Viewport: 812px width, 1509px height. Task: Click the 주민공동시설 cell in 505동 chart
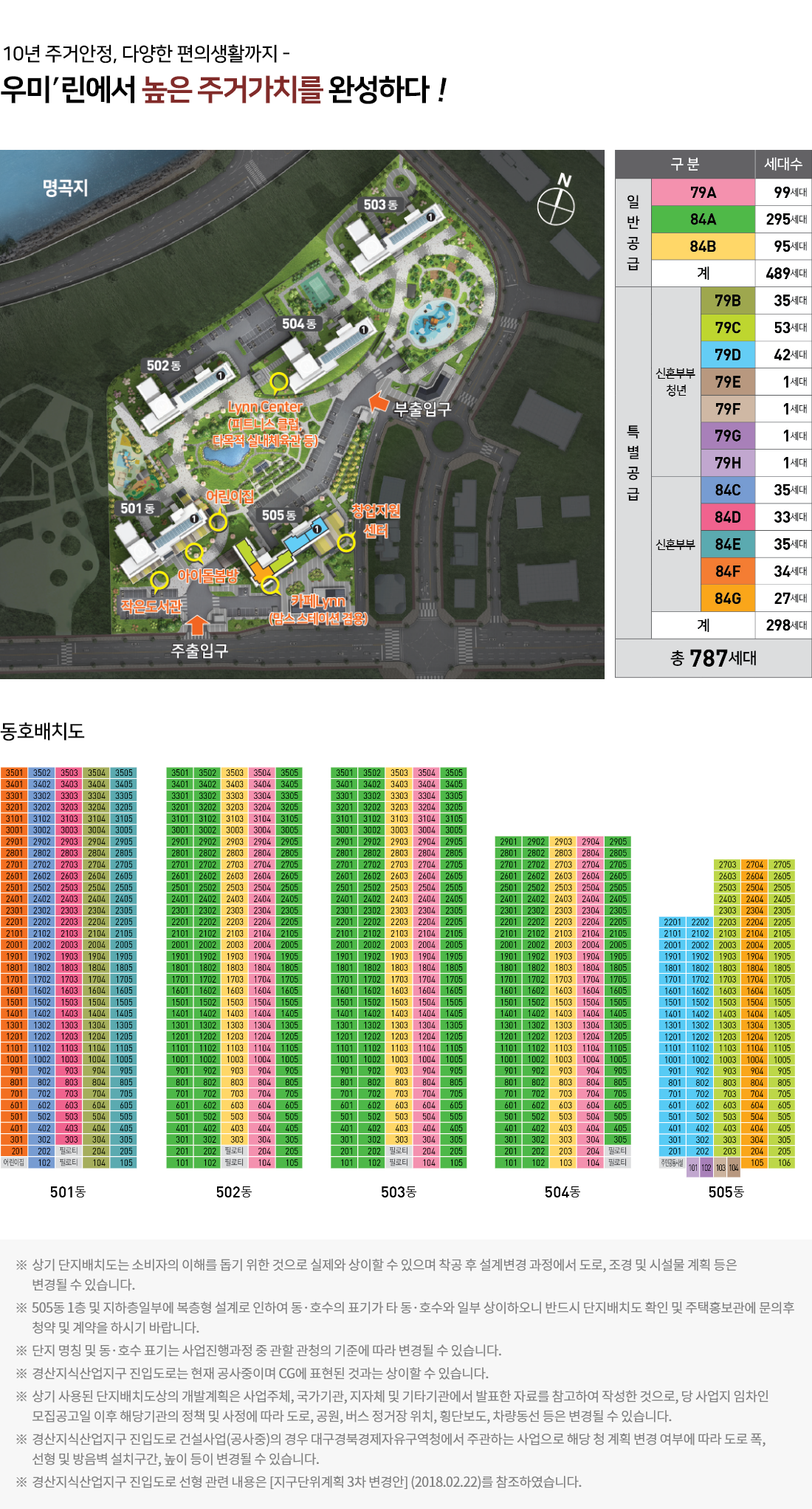[672, 1163]
